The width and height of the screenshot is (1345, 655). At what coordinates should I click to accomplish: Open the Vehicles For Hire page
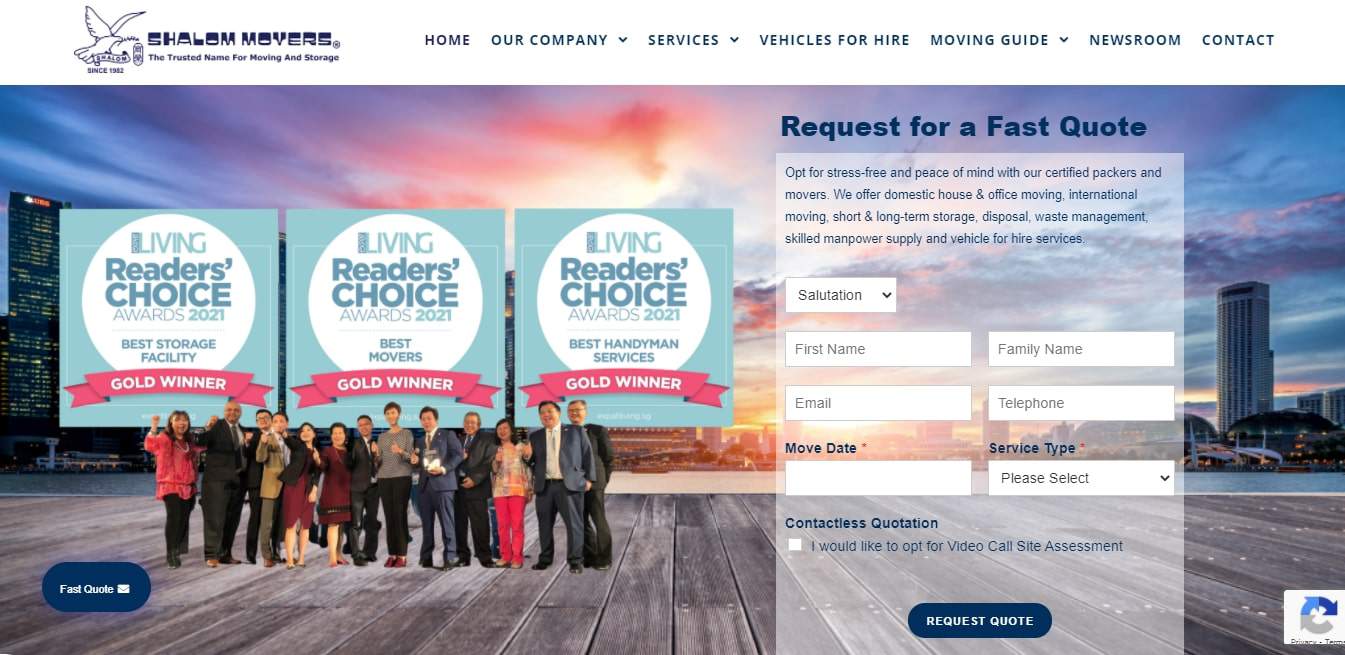[834, 40]
